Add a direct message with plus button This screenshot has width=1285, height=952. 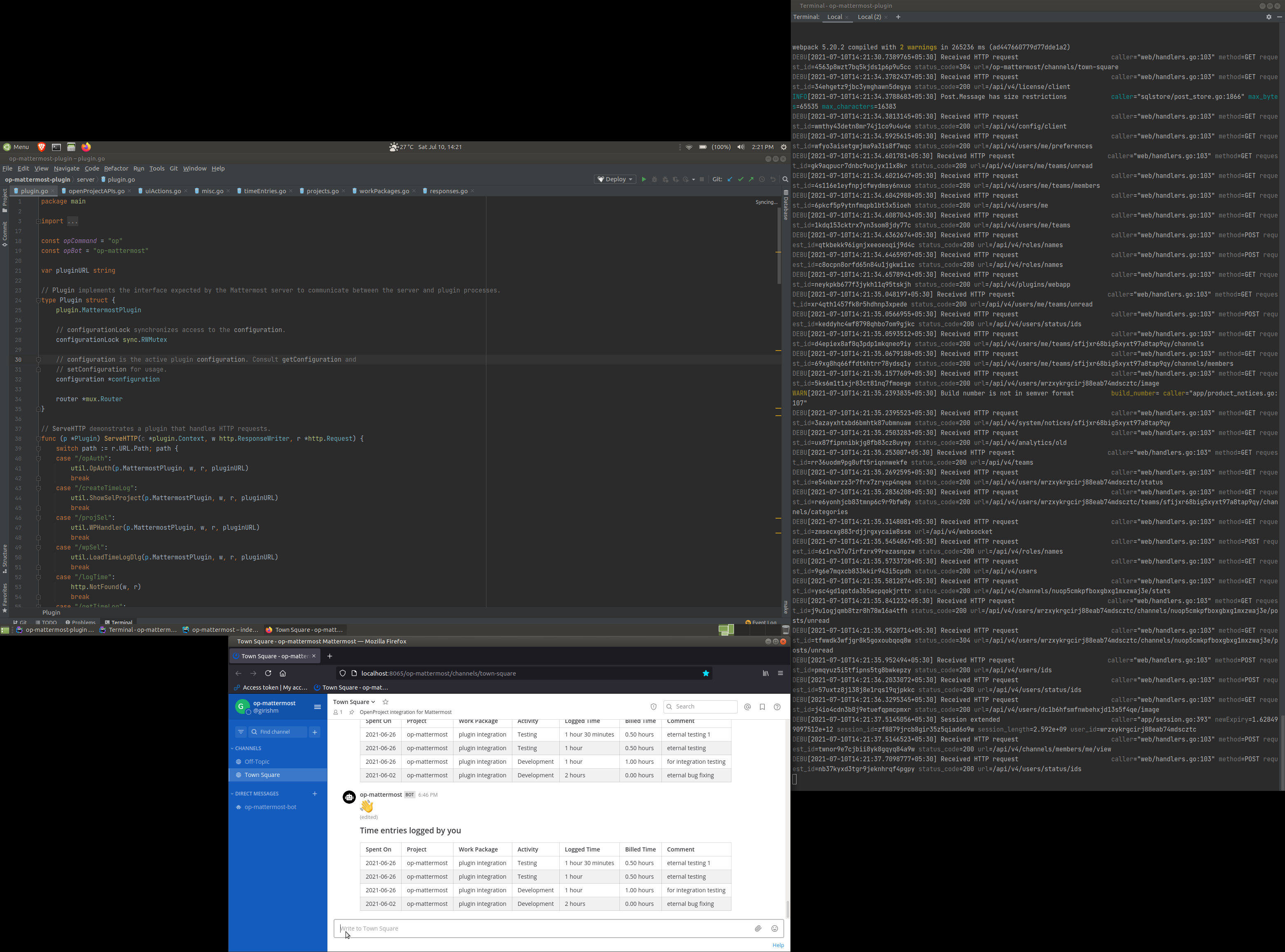tap(315, 793)
